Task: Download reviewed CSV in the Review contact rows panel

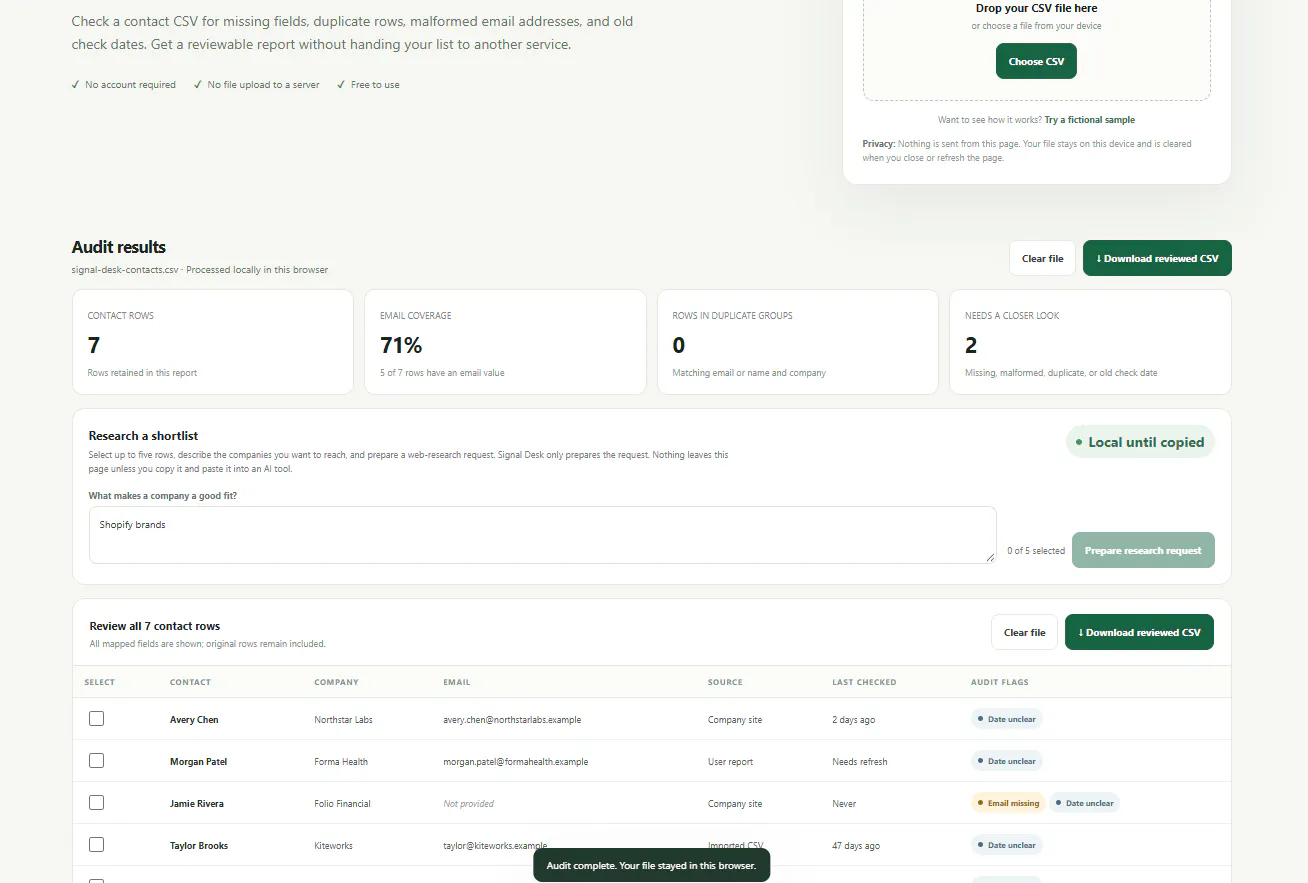Action: pyautogui.click(x=1139, y=632)
